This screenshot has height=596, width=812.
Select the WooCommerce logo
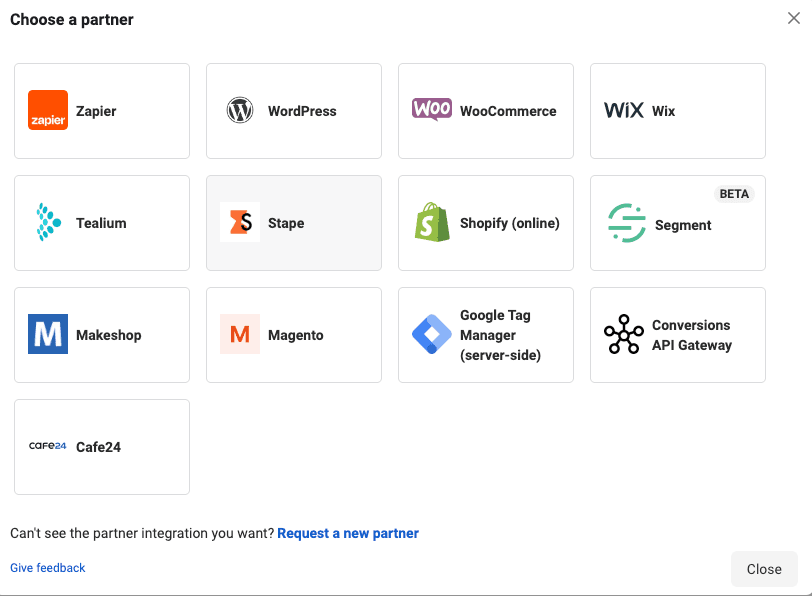[x=431, y=110]
